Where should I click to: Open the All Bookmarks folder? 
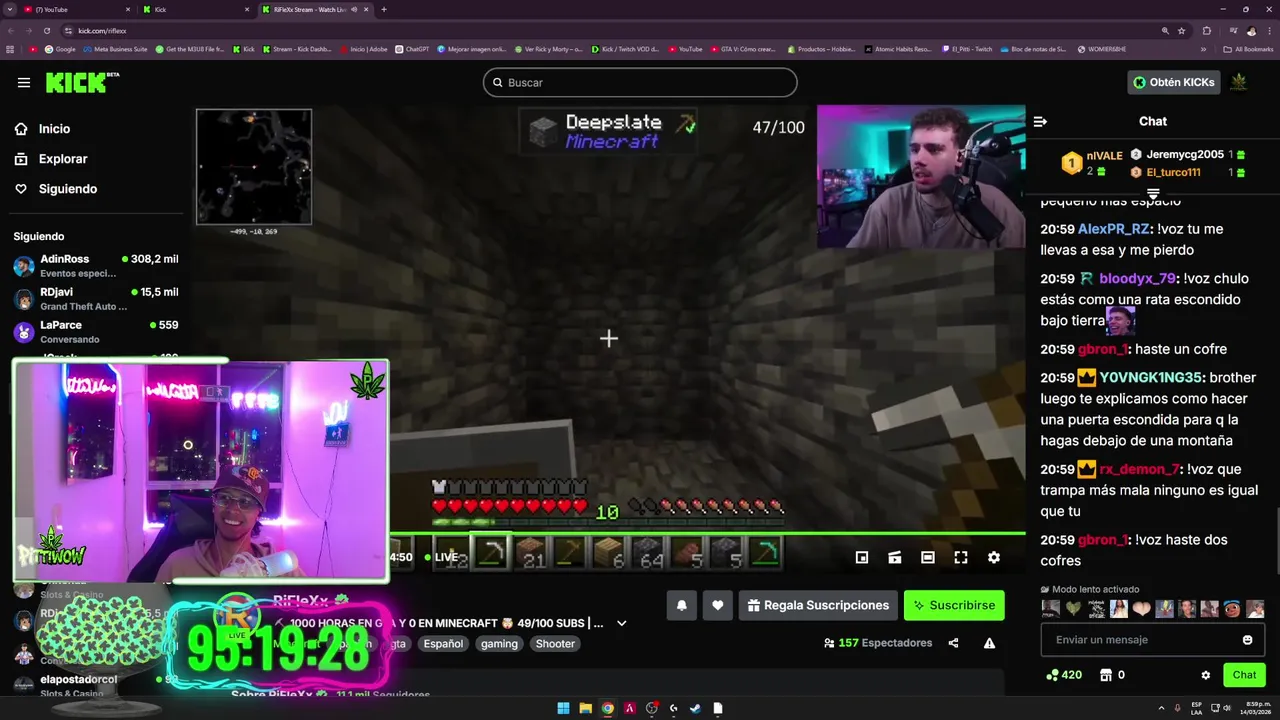click(1248, 49)
